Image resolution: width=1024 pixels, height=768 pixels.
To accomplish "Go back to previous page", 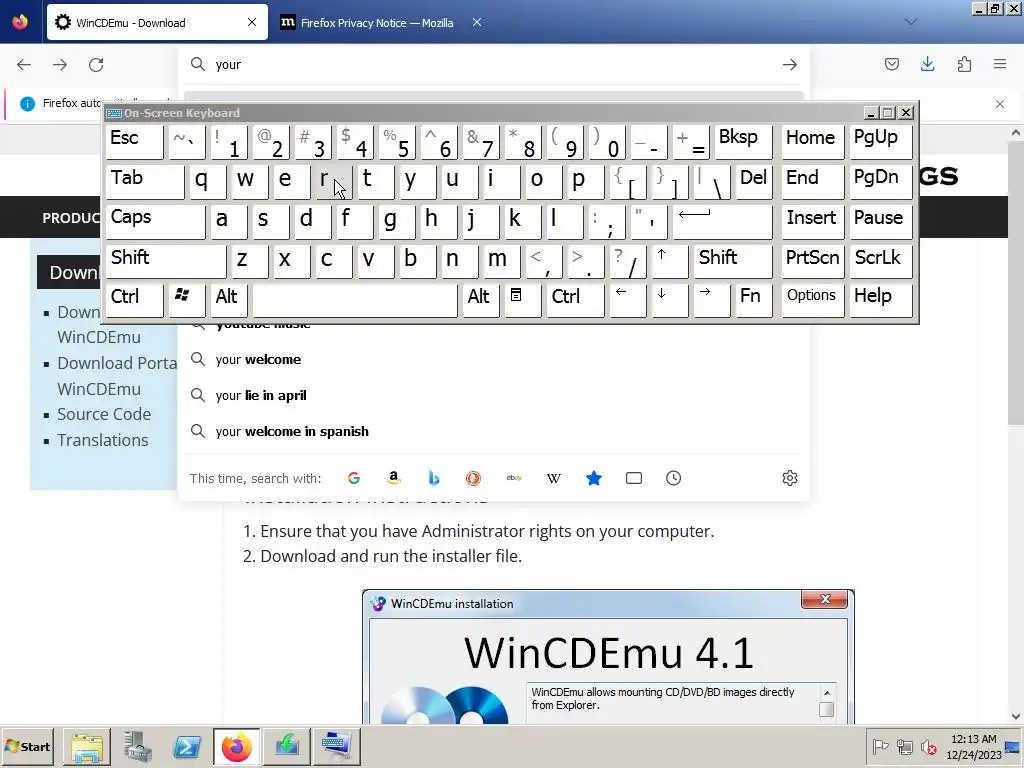I will click(24, 65).
